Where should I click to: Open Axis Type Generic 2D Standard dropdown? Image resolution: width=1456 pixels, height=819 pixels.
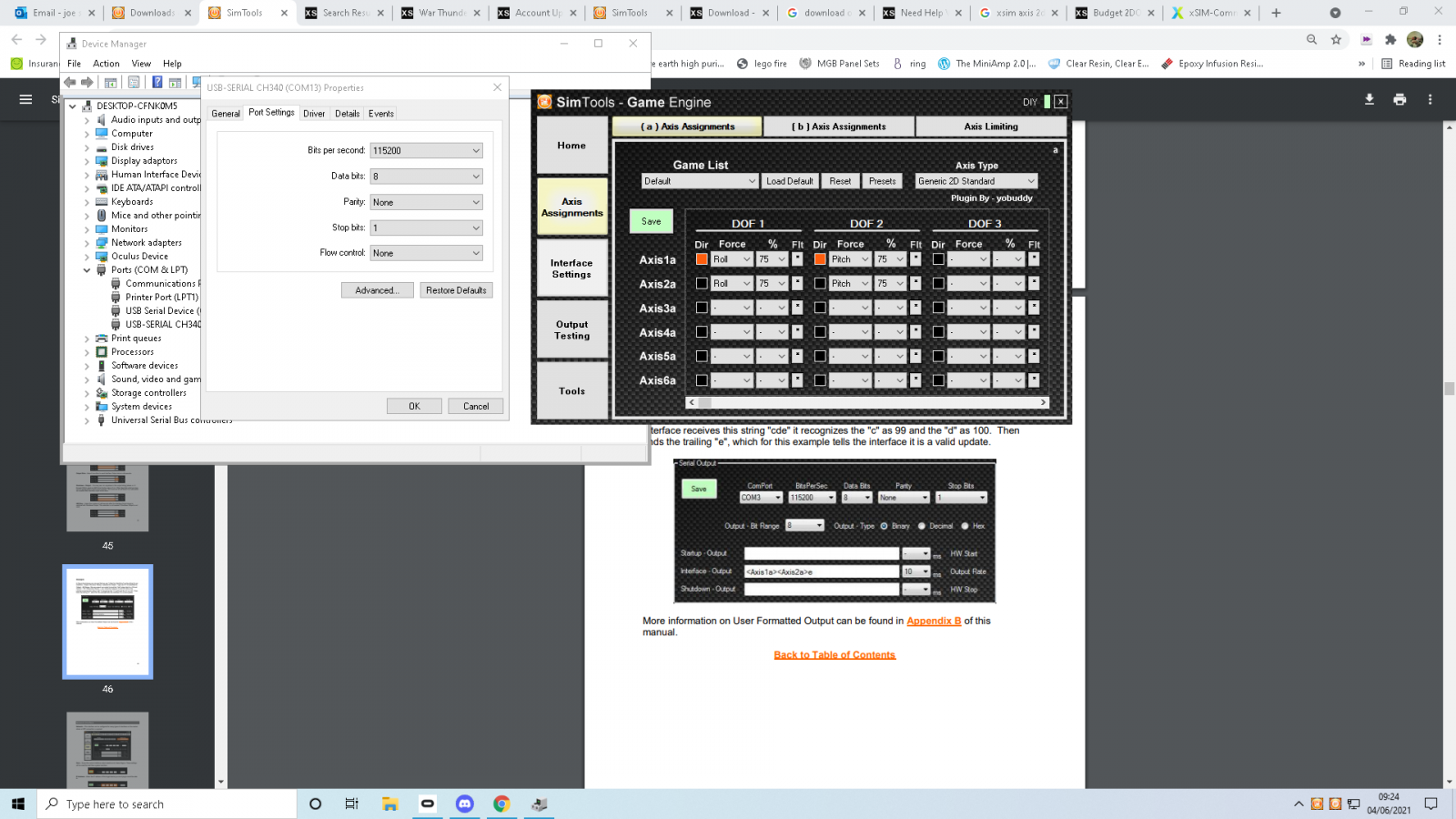pyautogui.click(x=976, y=181)
